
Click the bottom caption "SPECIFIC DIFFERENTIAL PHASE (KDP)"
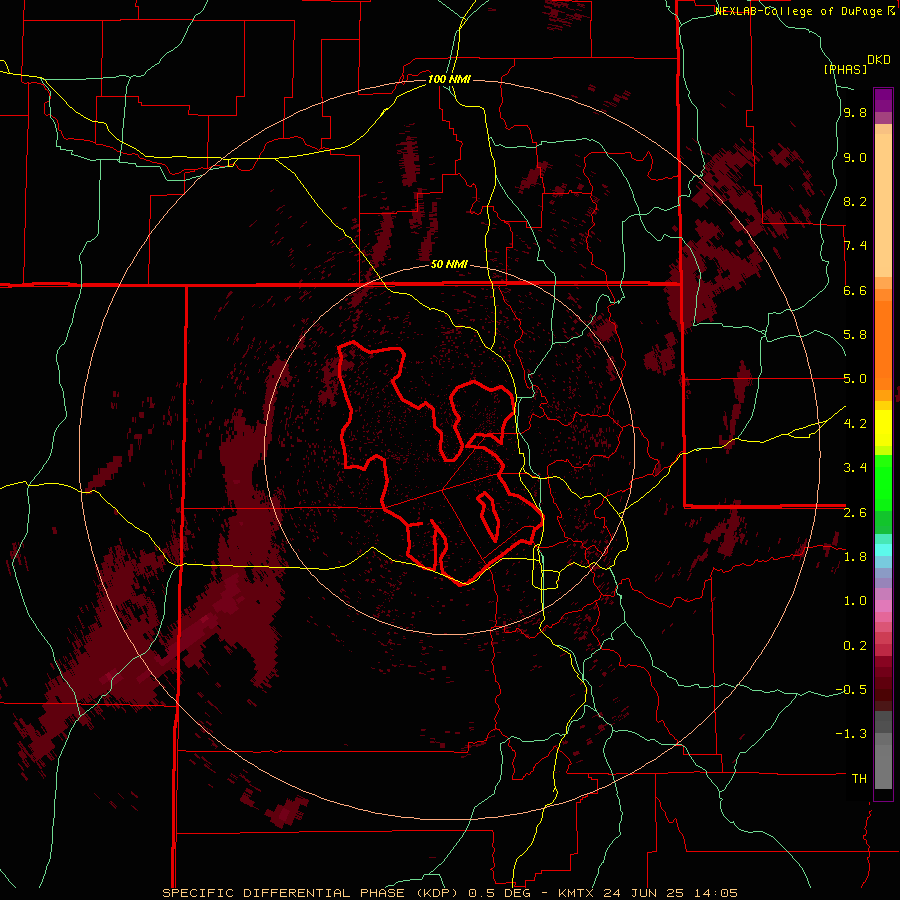pos(312,893)
